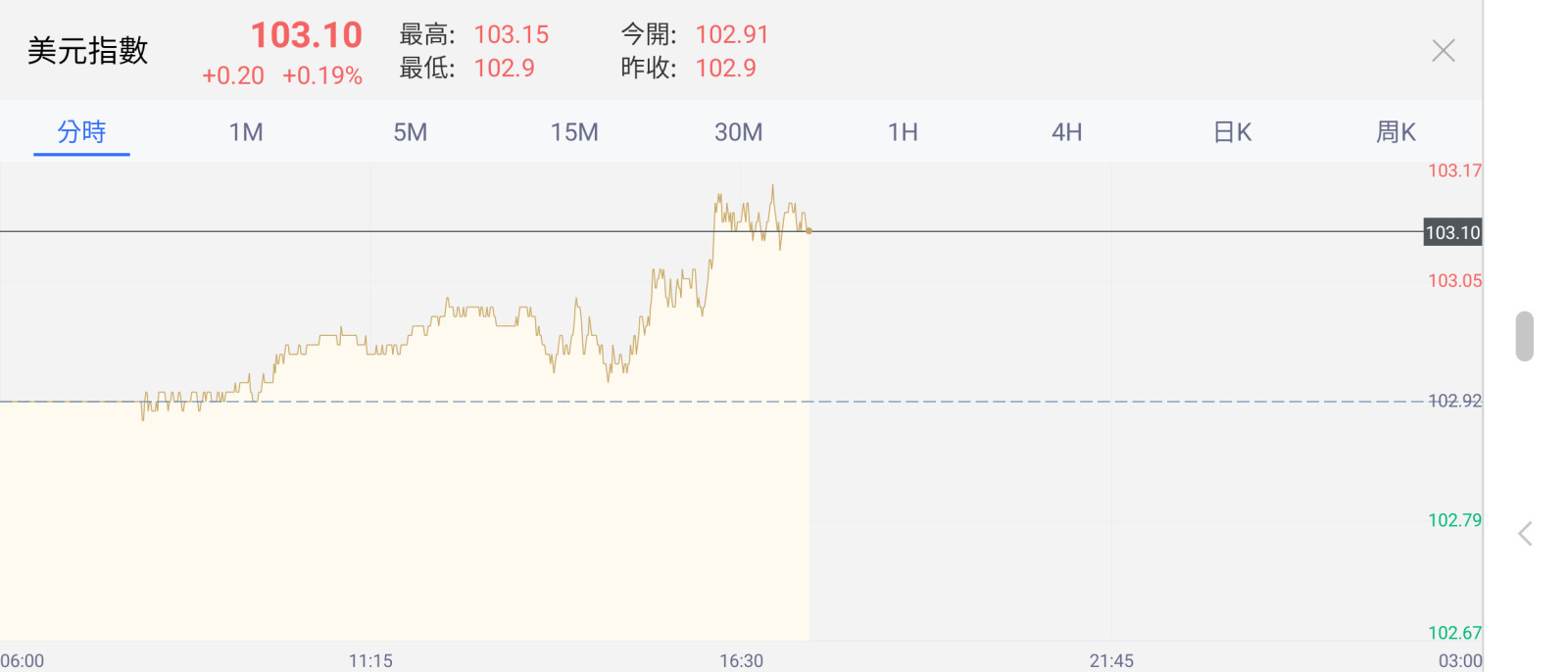Click the left chevron on right edge
The width and height of the screenshot is (1568, 672).
pos(1525,534)
